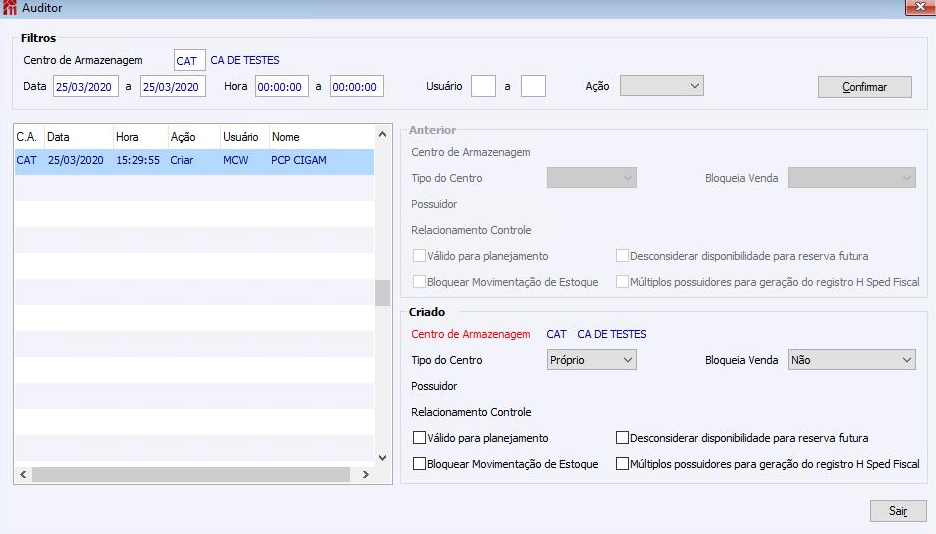Open the Ação filter dropdown
The height and width of the screenshot is (534, 936).
pyautogui.click(x=661, y=86)
